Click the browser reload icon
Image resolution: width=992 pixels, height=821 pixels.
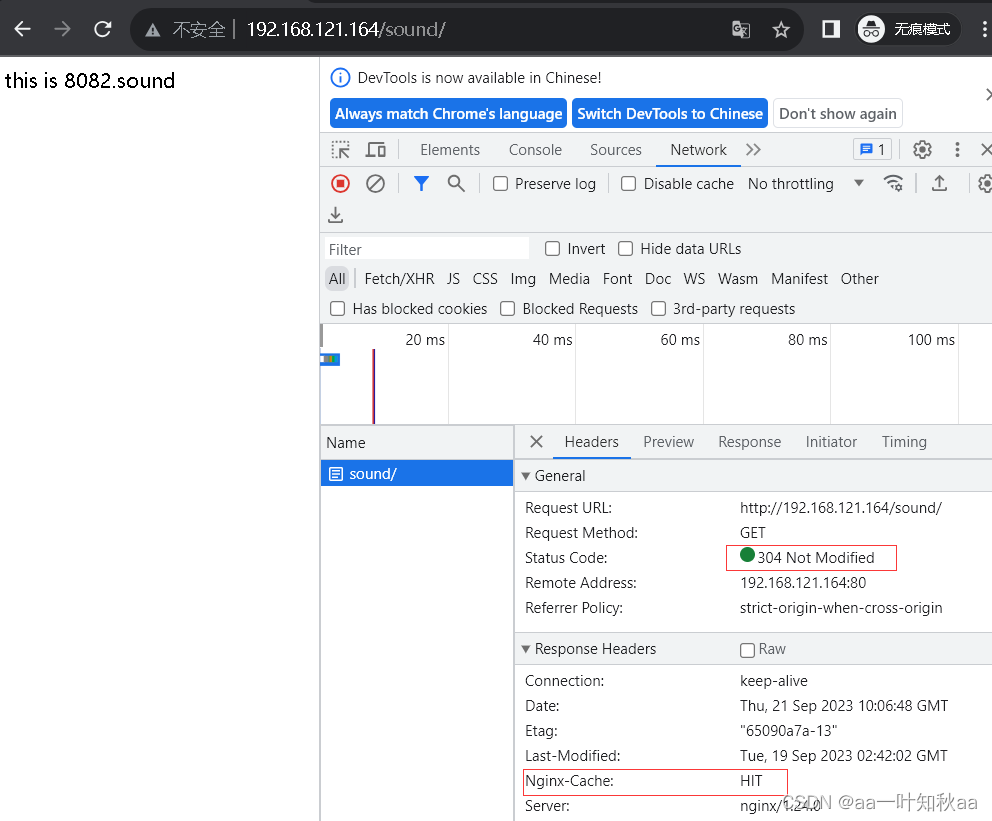(x=102, y=29)
